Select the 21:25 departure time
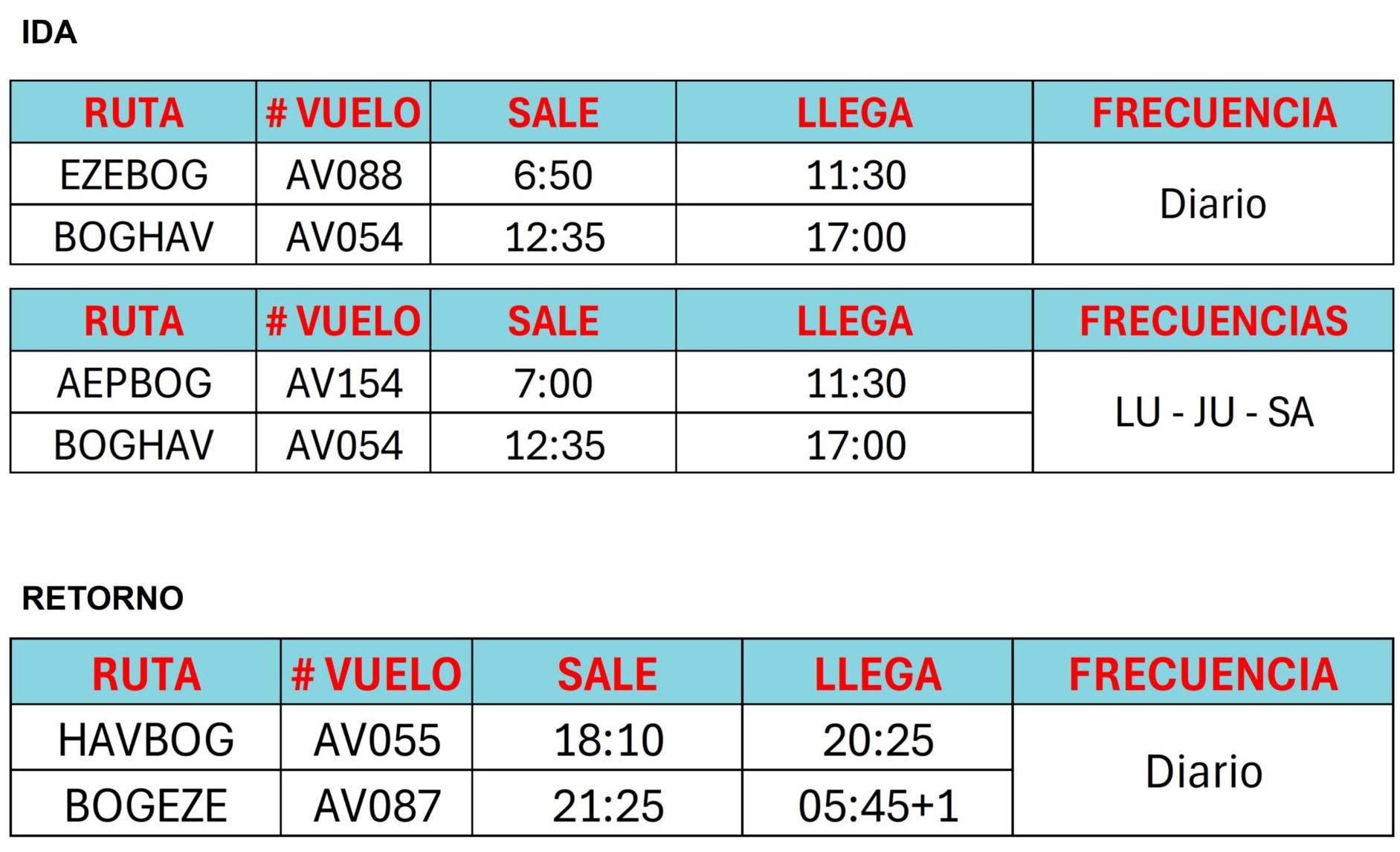The width and height of the screenshot is (1400, 852). coord(608,806)
